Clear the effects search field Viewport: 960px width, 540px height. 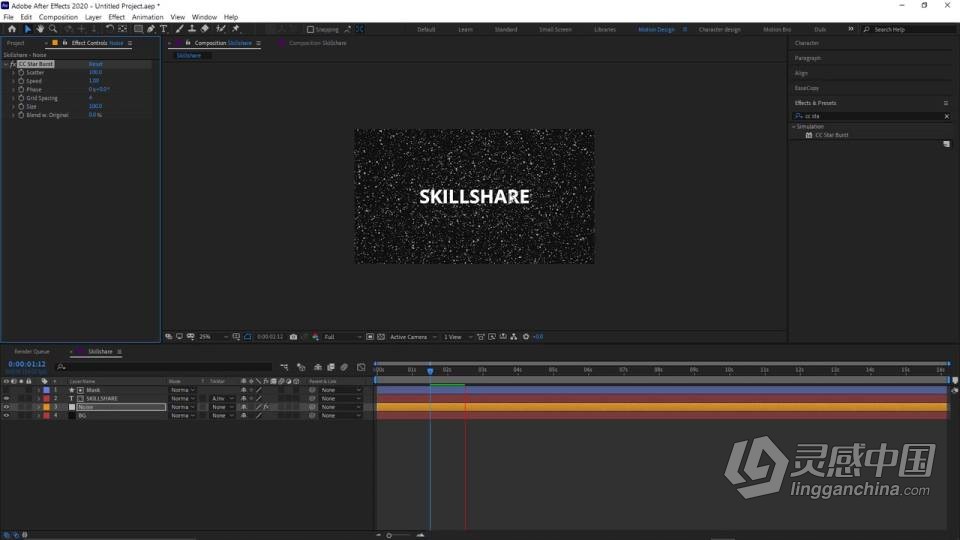point(947,116)
